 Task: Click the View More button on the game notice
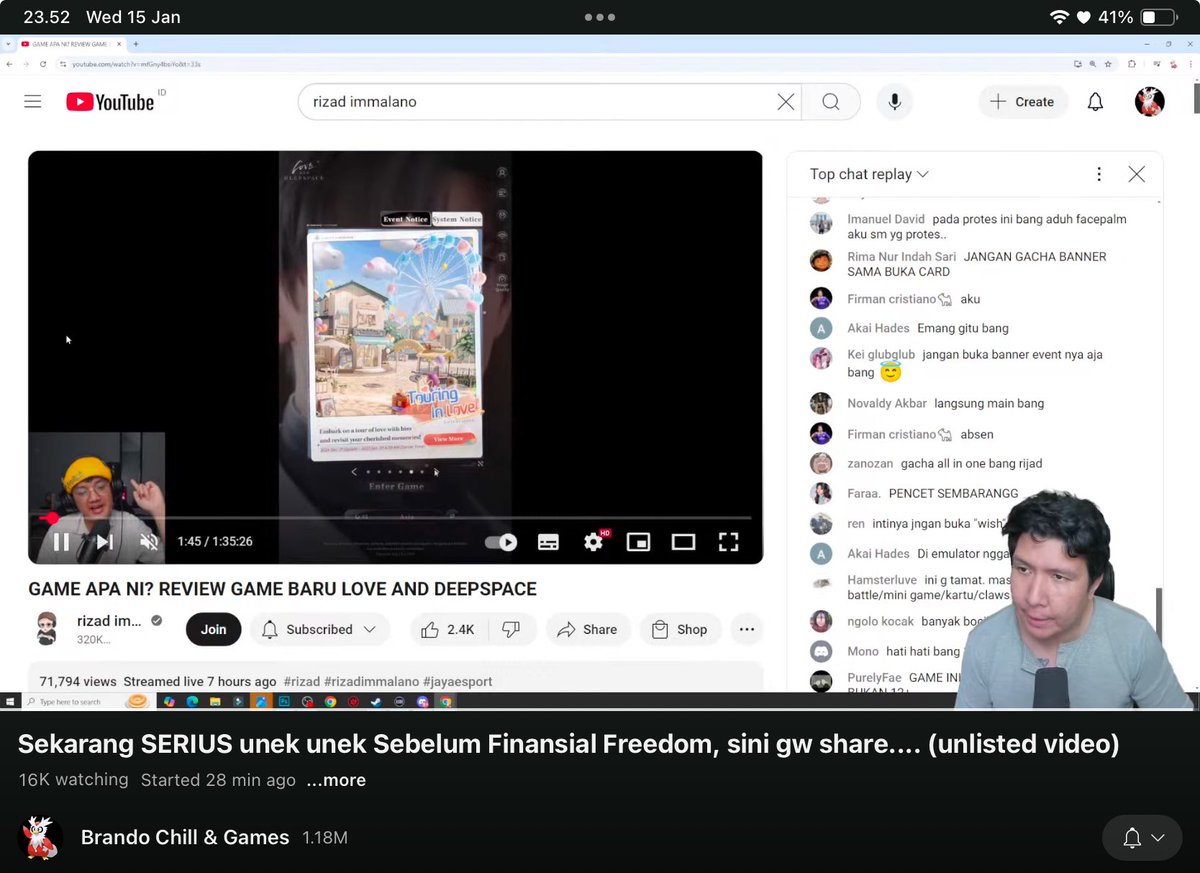point(448,439)
